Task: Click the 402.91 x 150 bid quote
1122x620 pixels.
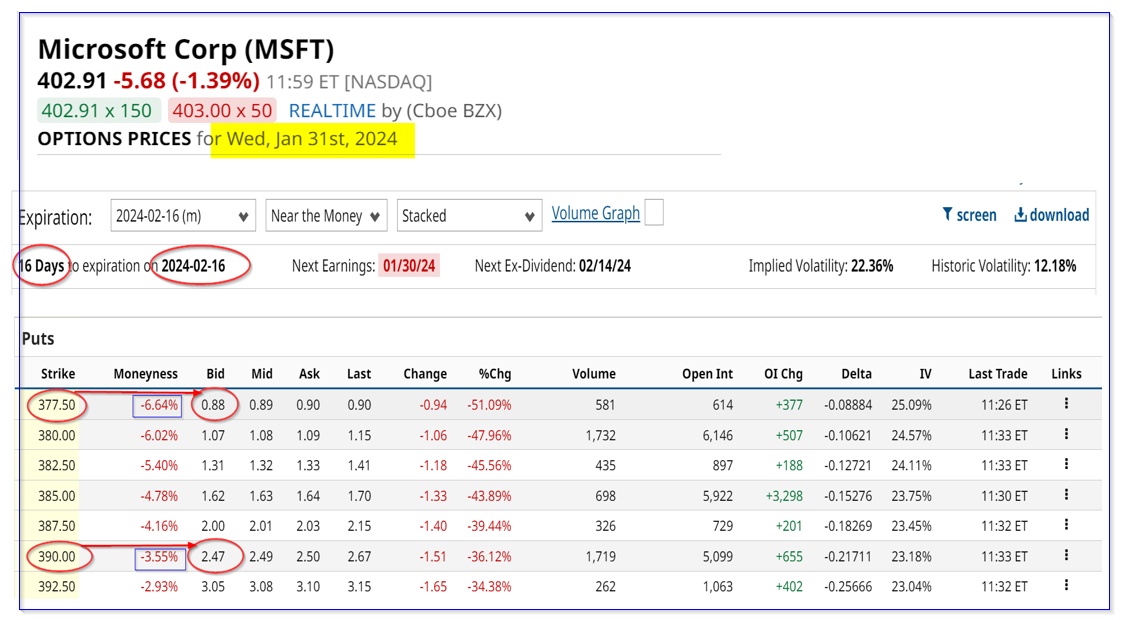Action: (x=97, y=111)
